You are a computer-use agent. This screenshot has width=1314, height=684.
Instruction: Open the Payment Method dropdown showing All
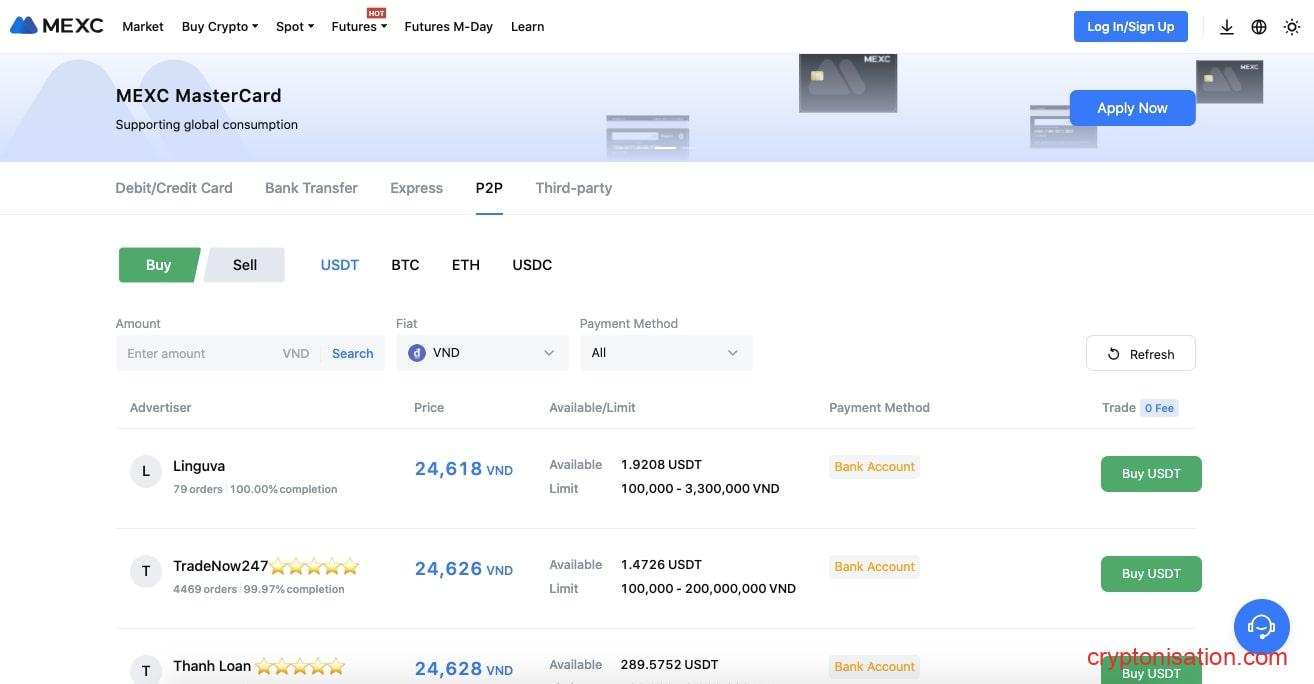coord(665,352)
